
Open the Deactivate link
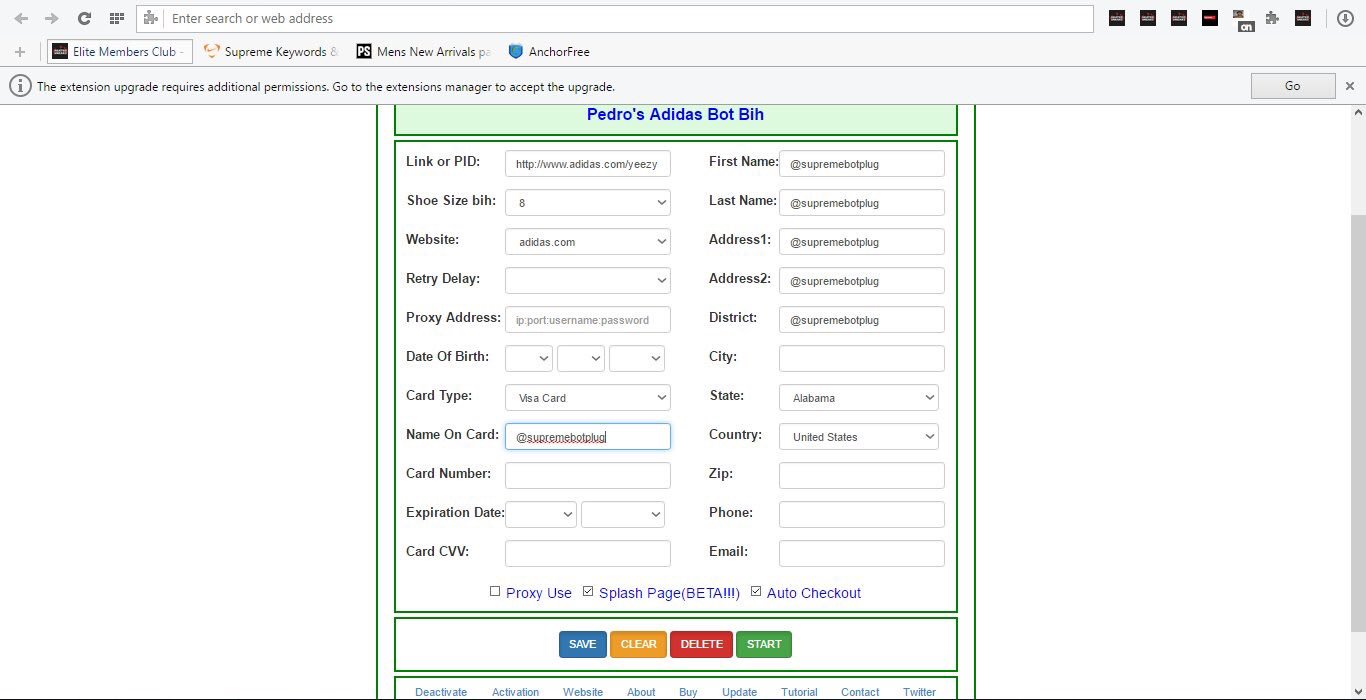(441, 692)
